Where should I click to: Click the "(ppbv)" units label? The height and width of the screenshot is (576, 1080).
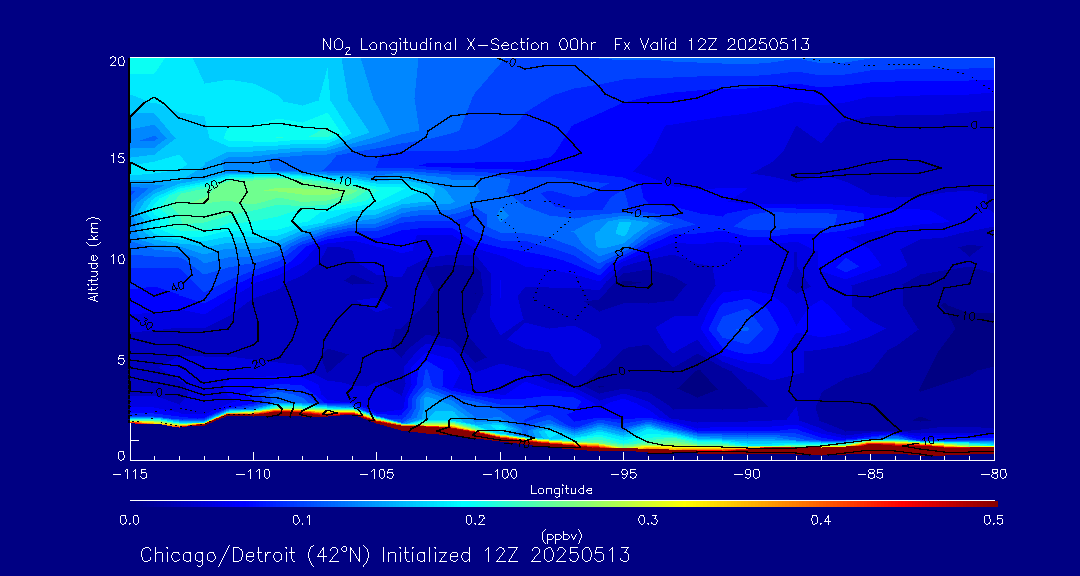(x=562, y=535)
